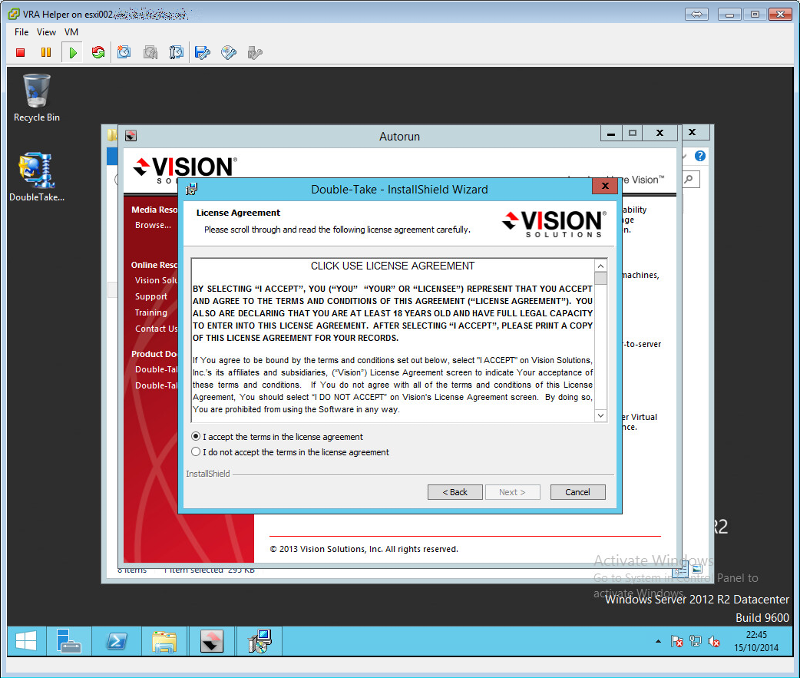The width and height of the screenshot is (800, 678).
Task: Switch to the InstallShield installer taskbar icon
Action: (x=260, y=641)
